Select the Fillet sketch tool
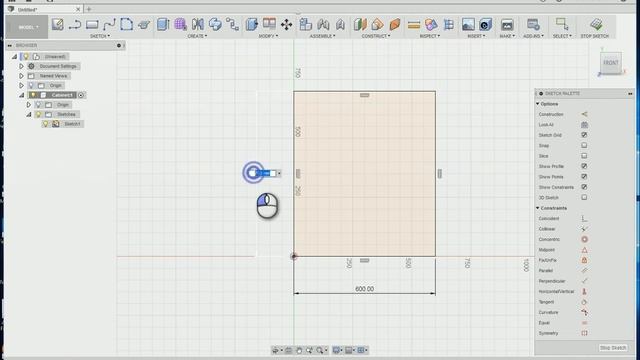 coord(127,24)
